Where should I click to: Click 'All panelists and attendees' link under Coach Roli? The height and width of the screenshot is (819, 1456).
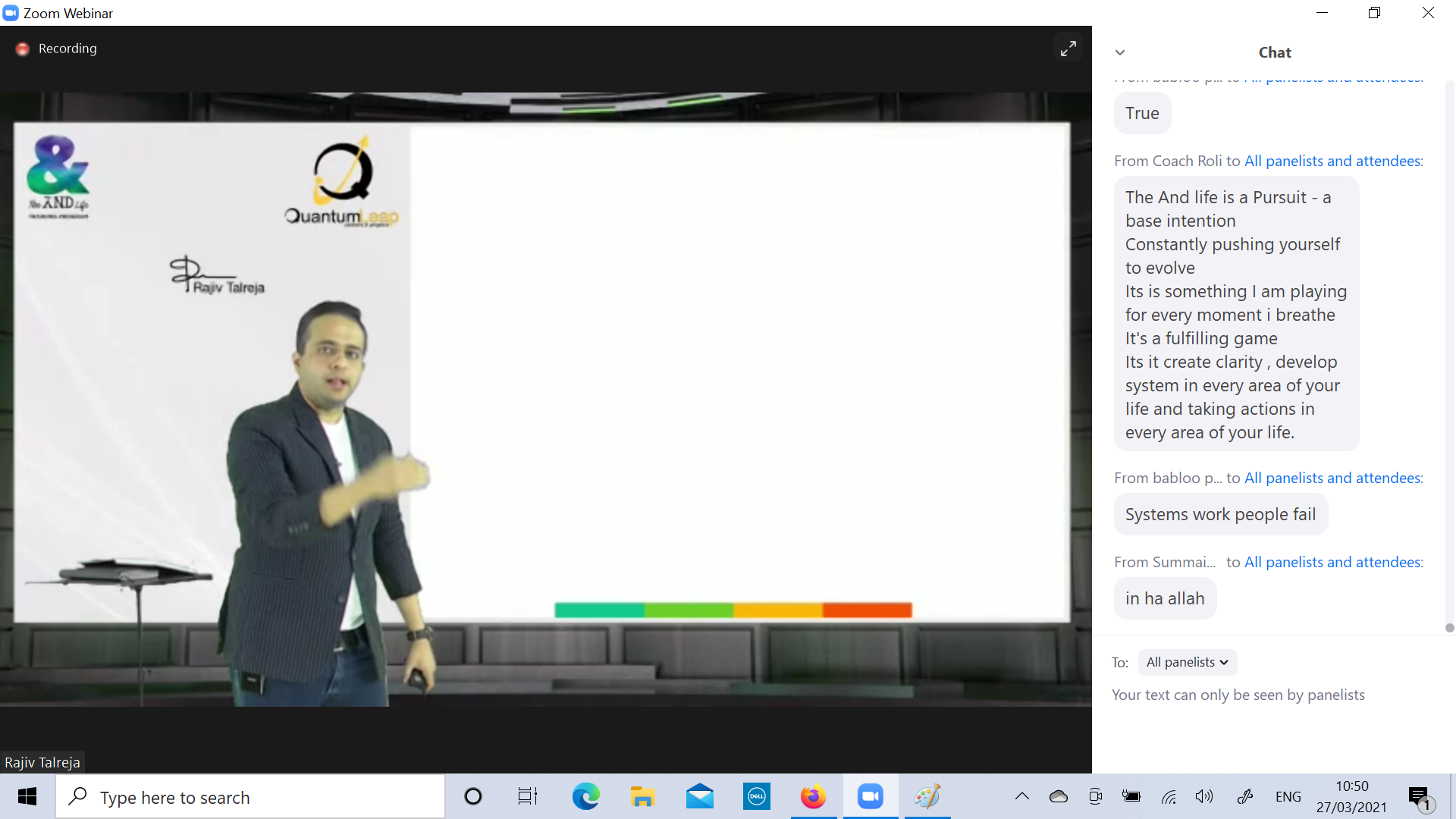[1333, 161]
